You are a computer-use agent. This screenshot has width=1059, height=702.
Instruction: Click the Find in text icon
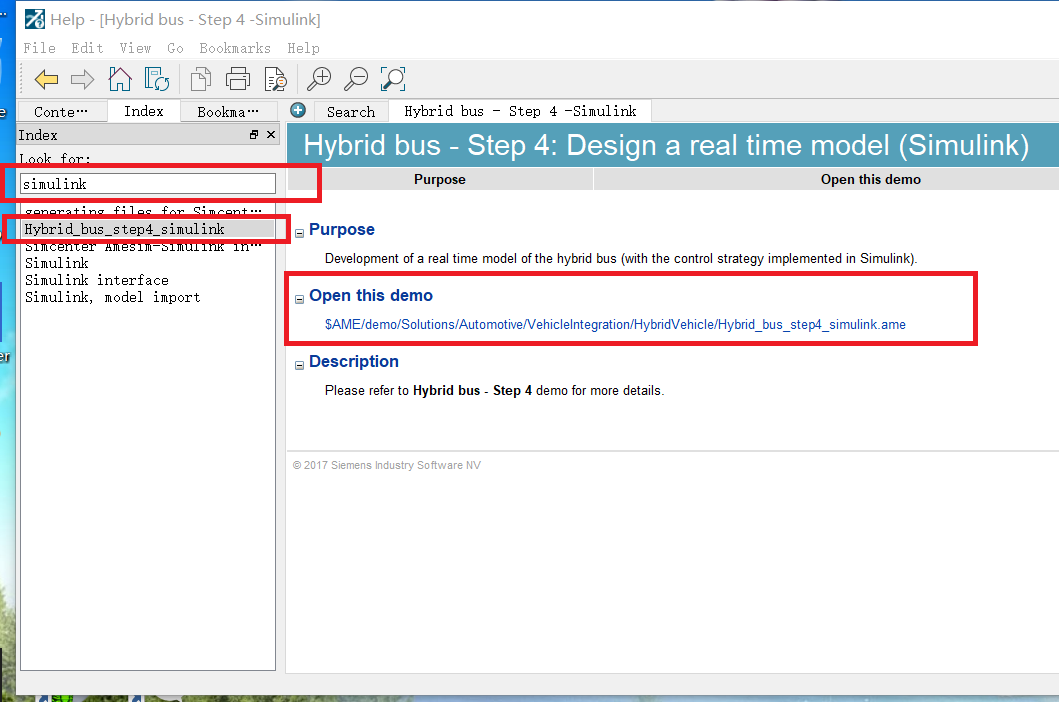click(275, 79)
